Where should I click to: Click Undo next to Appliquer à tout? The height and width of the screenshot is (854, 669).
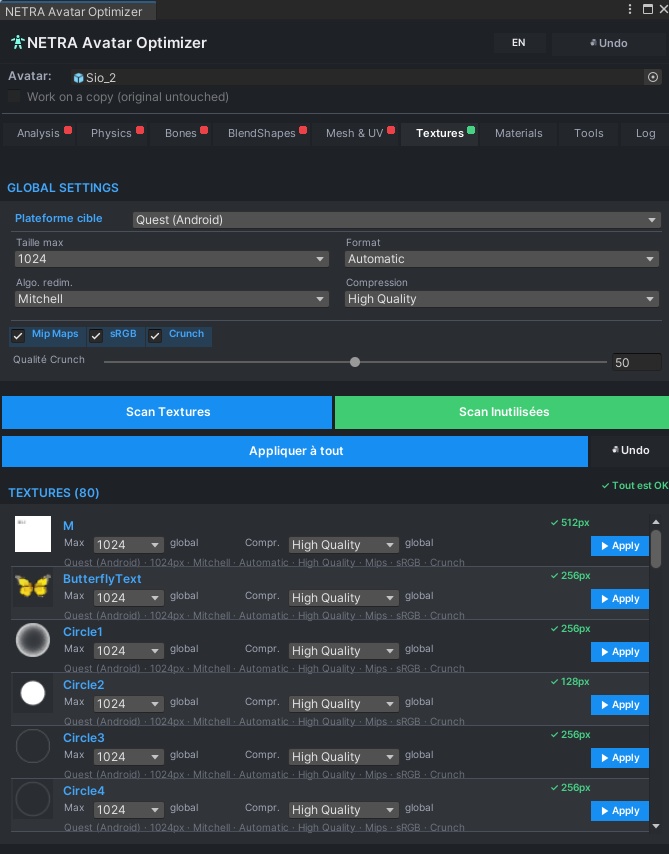(630, 450)
